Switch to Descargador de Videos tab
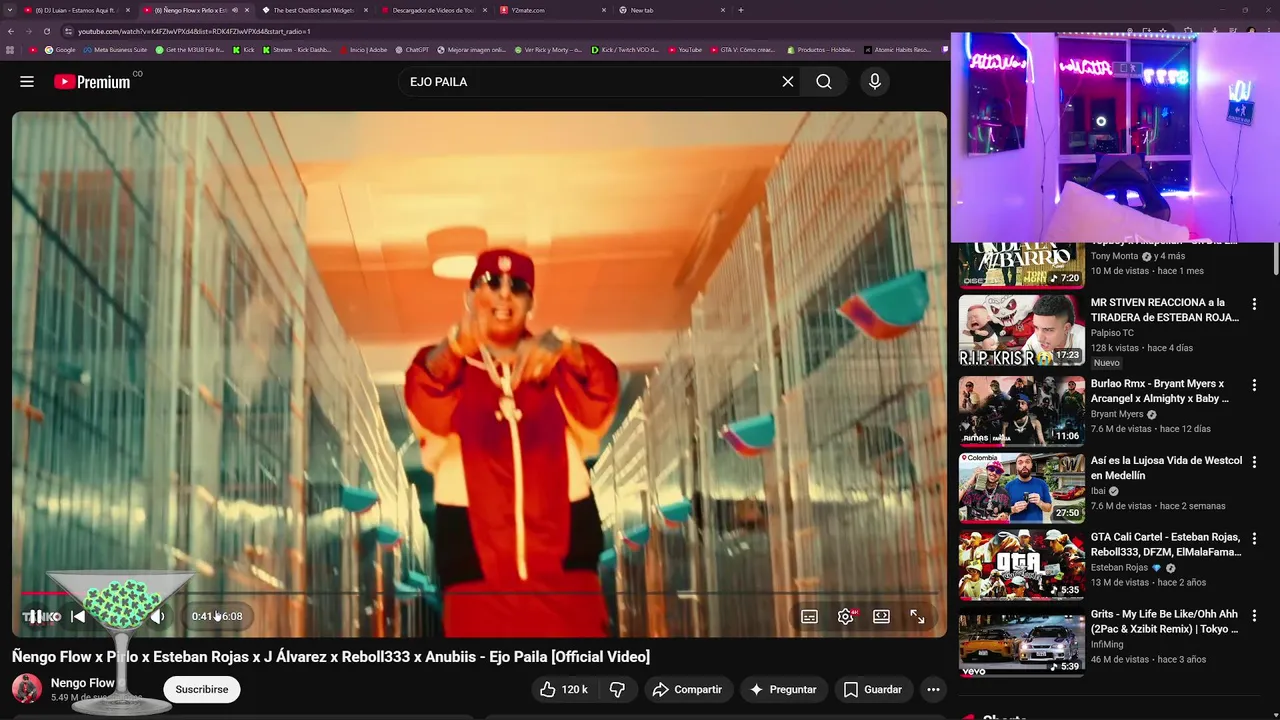This screenshot has width=1280, height=720. (433, 10)
